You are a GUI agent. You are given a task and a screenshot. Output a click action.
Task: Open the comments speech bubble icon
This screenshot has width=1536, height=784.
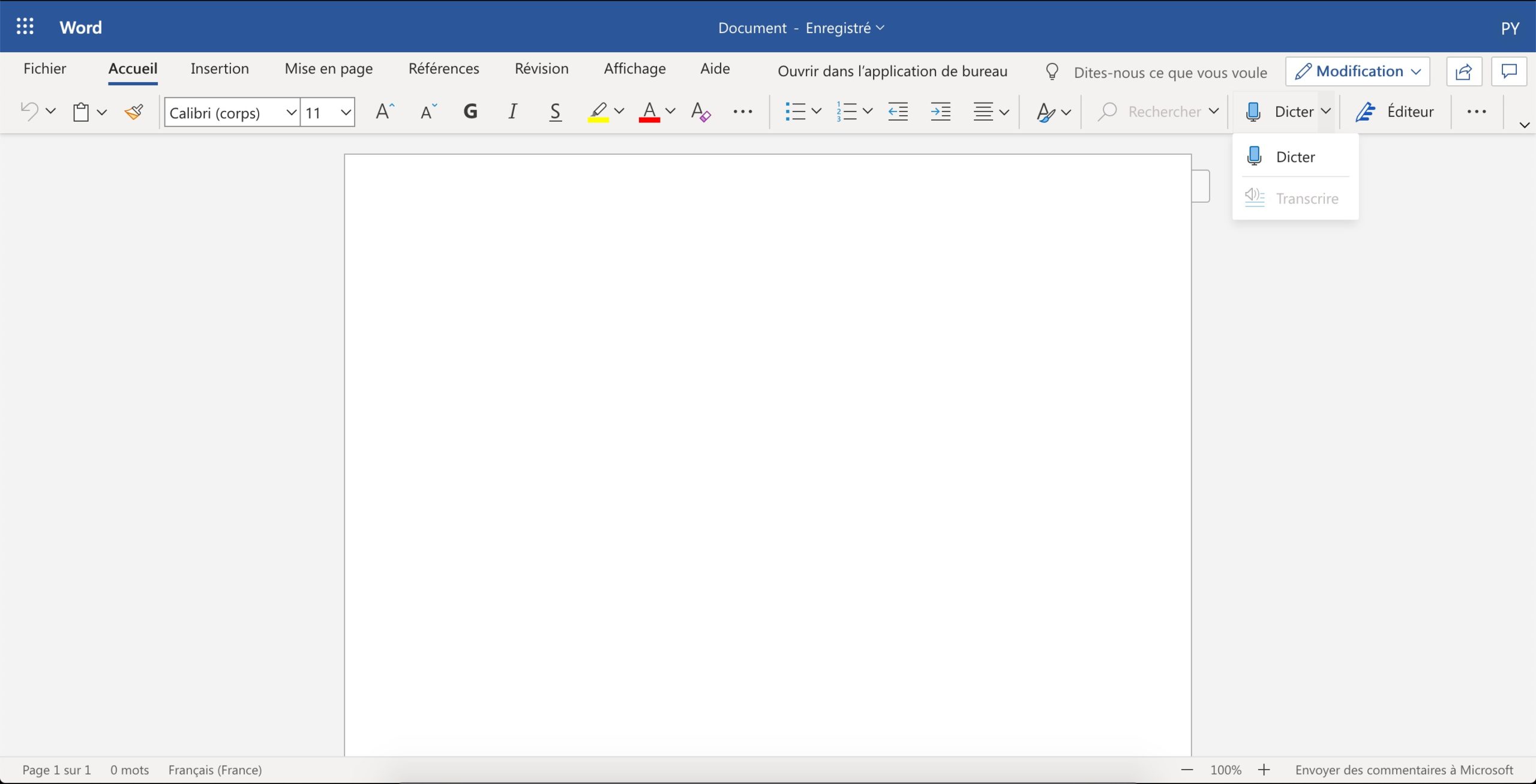click(x=1508, y=72)
